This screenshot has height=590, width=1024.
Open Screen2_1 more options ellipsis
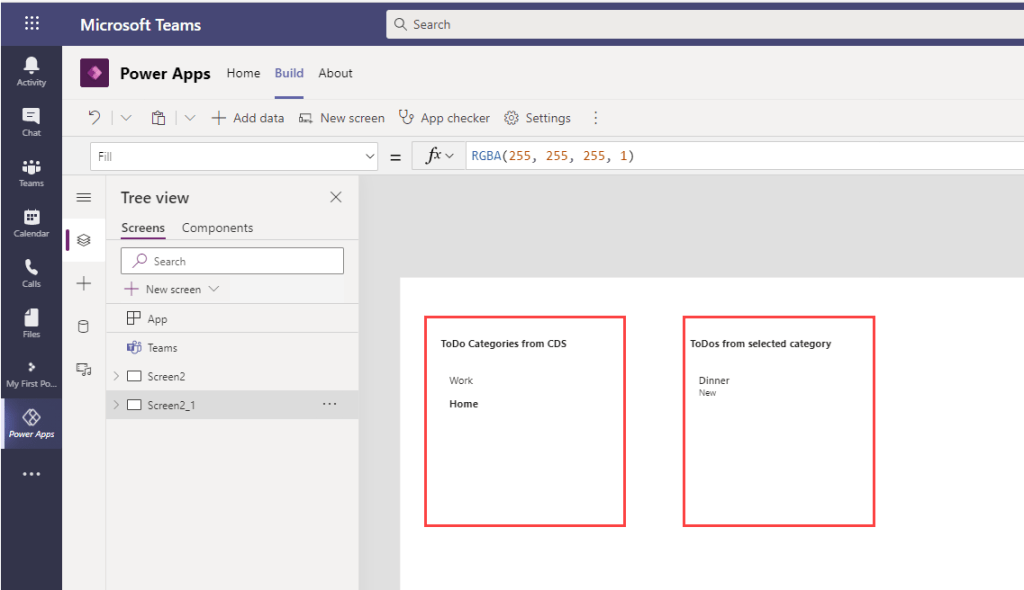point(330,404)
